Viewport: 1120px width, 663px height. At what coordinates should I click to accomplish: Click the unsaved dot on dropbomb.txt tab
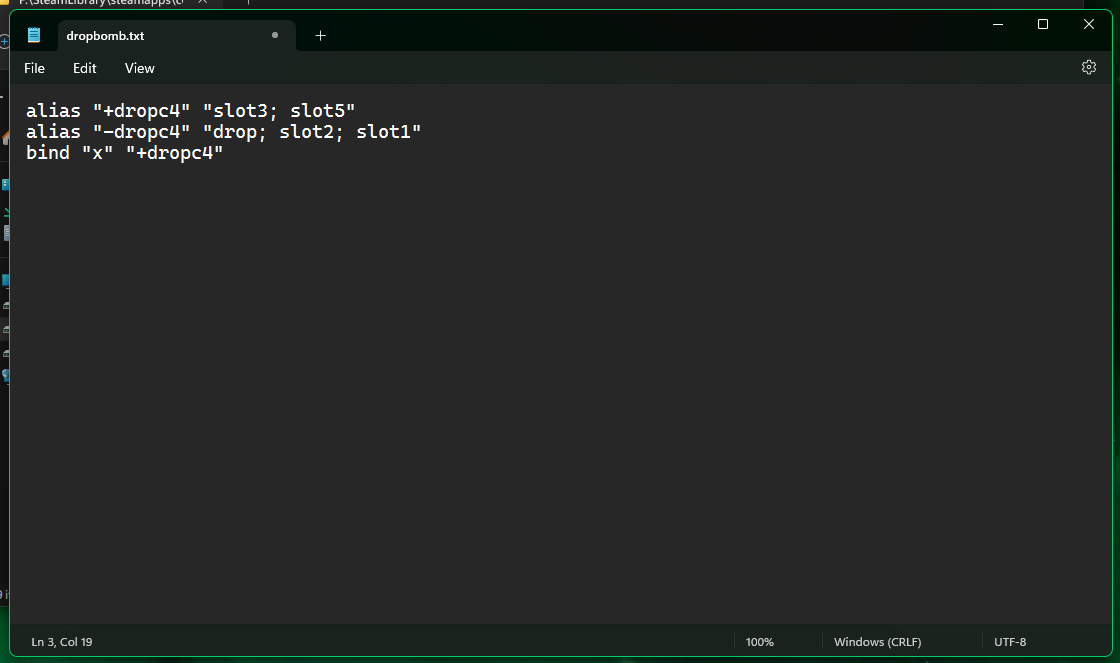pos(275,35)
